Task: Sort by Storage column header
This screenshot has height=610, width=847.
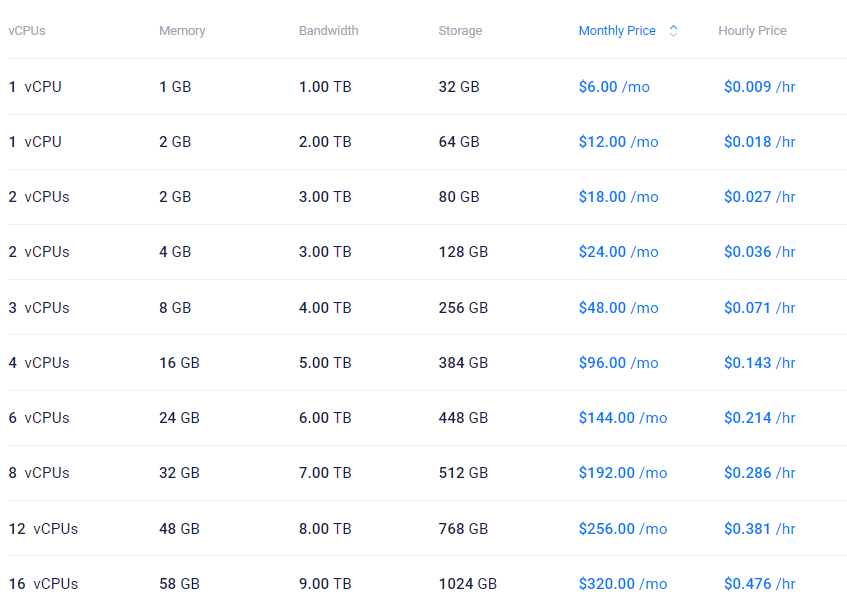Action: 460,31
